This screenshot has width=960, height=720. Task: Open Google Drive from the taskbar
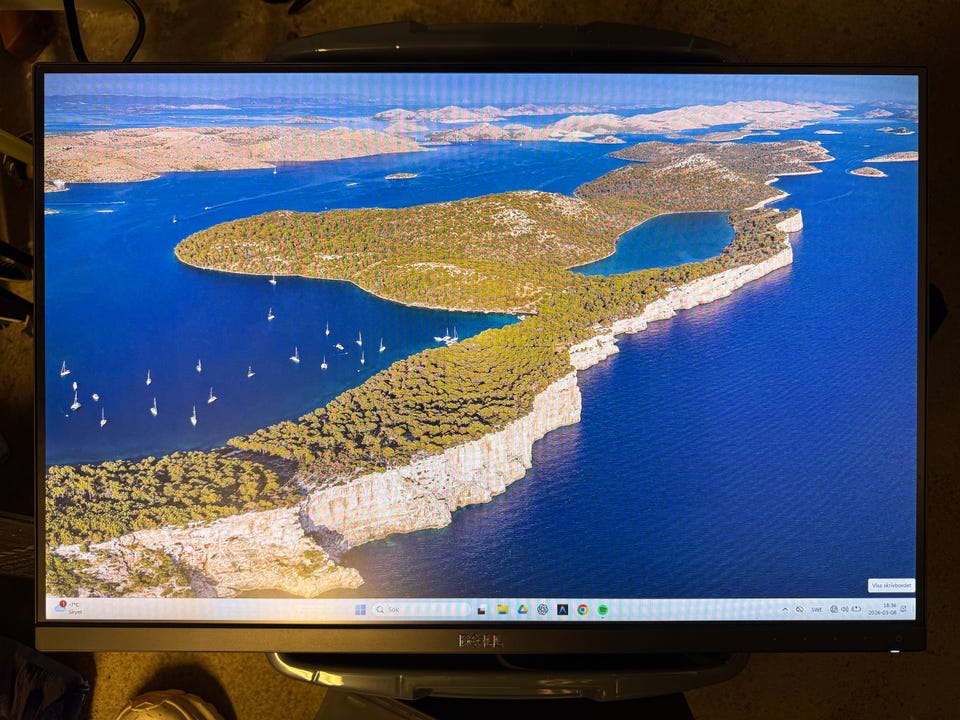point(522,609)
